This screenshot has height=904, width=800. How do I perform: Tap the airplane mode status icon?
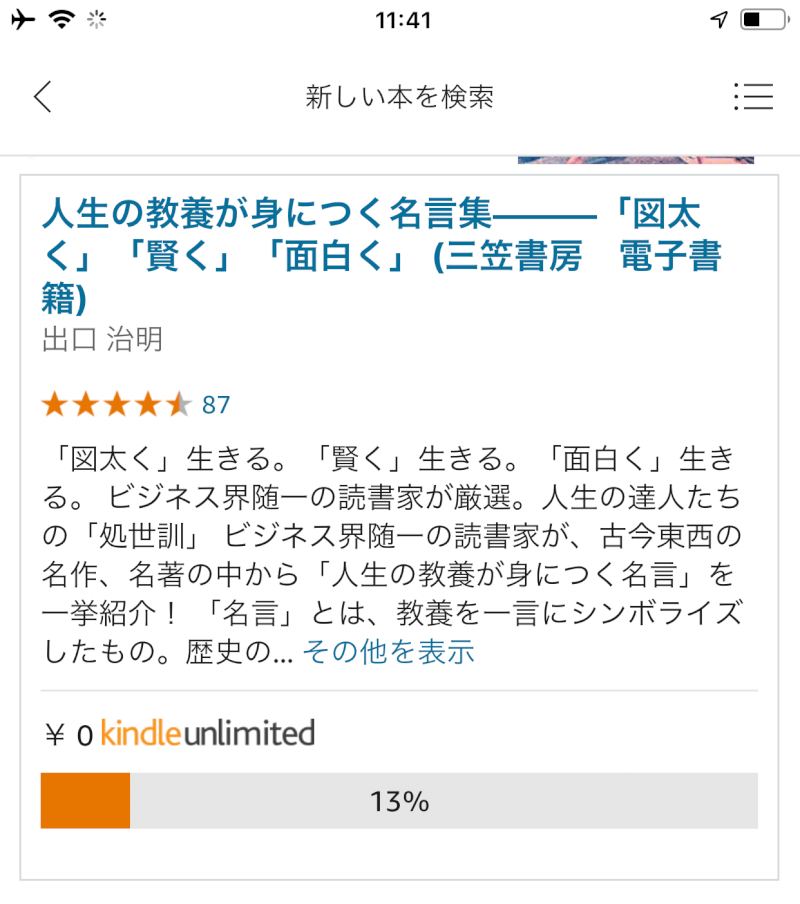[21, 20]
